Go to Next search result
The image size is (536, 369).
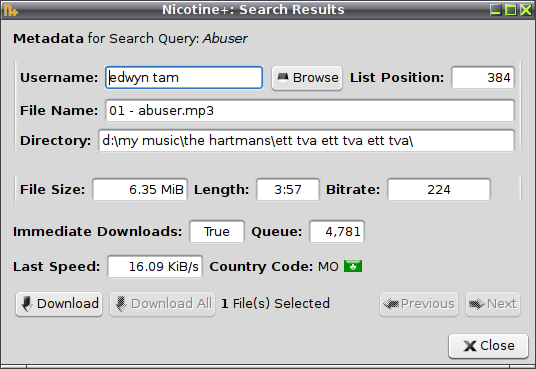tap(493, 304)
